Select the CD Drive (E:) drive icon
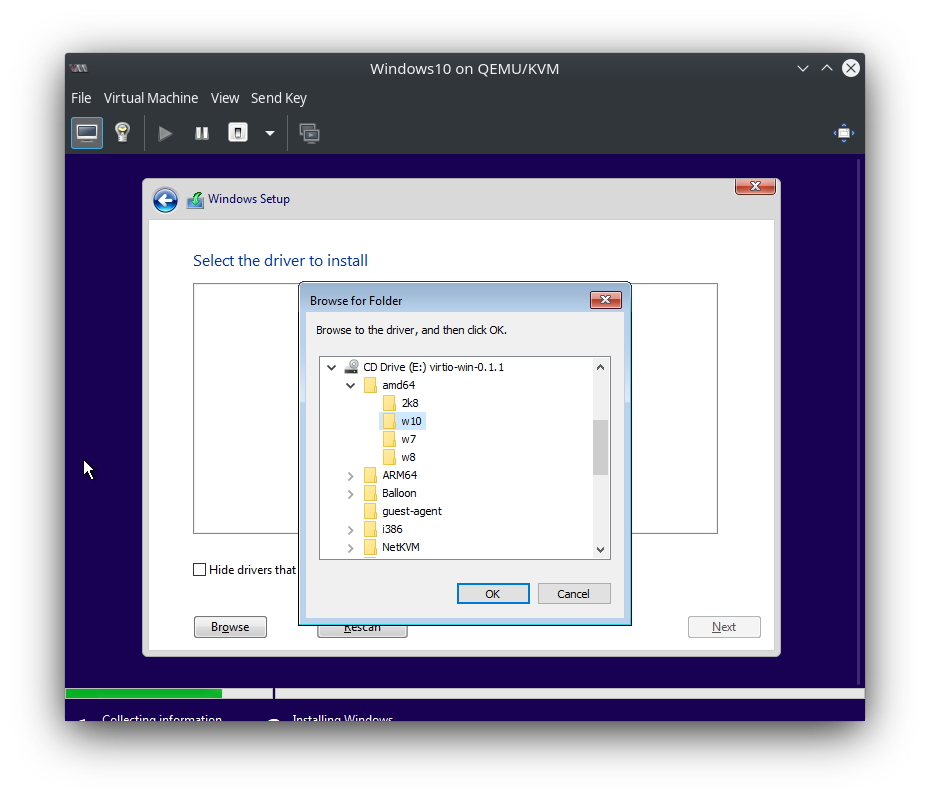930x798 pixels. [352, 367]
